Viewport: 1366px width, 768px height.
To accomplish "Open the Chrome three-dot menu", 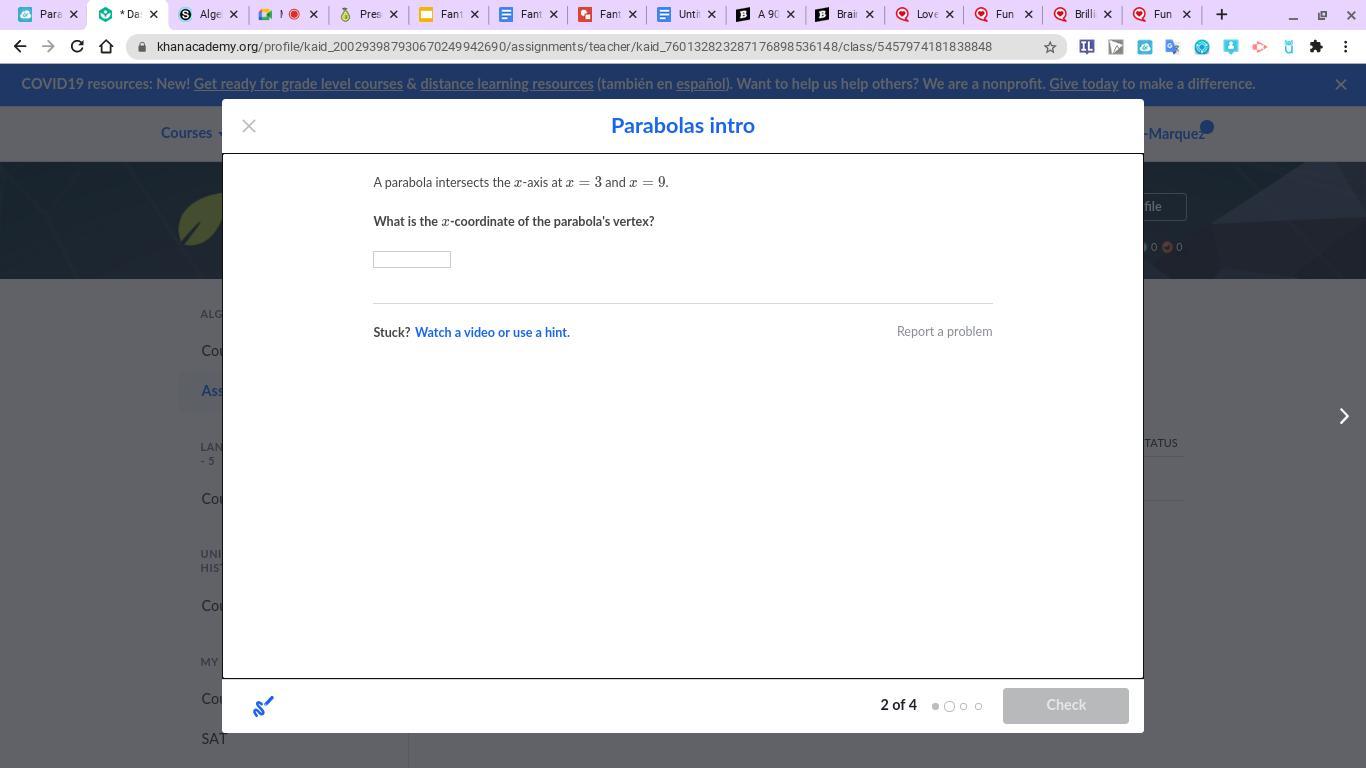I will [1345, 47].
